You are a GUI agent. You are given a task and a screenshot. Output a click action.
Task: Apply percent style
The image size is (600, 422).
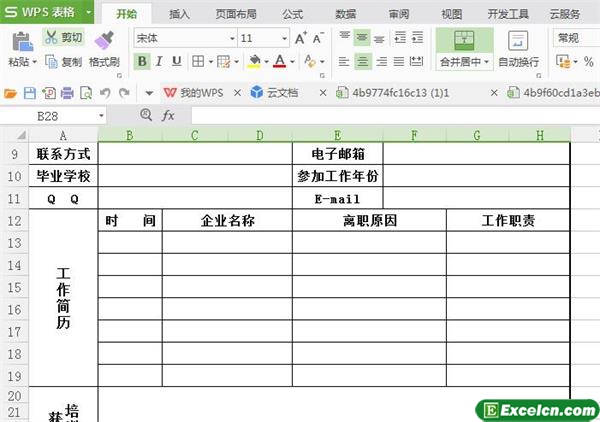click(589, 61)
